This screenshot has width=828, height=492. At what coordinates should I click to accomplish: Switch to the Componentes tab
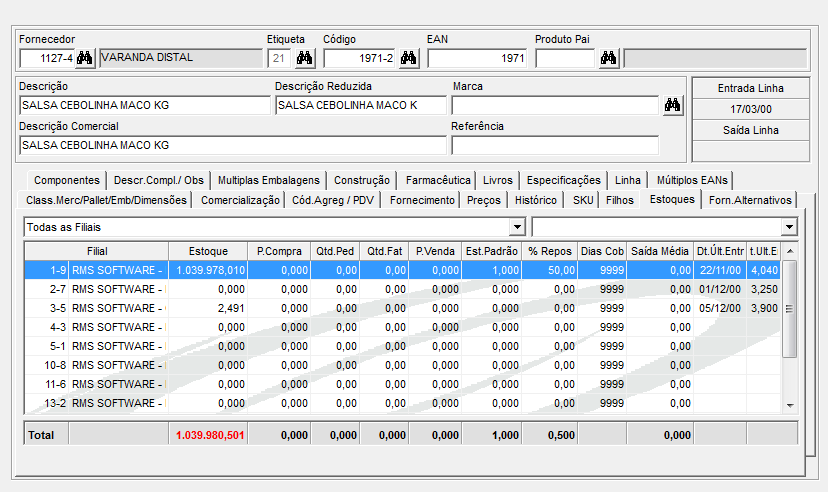click(67, 181)
